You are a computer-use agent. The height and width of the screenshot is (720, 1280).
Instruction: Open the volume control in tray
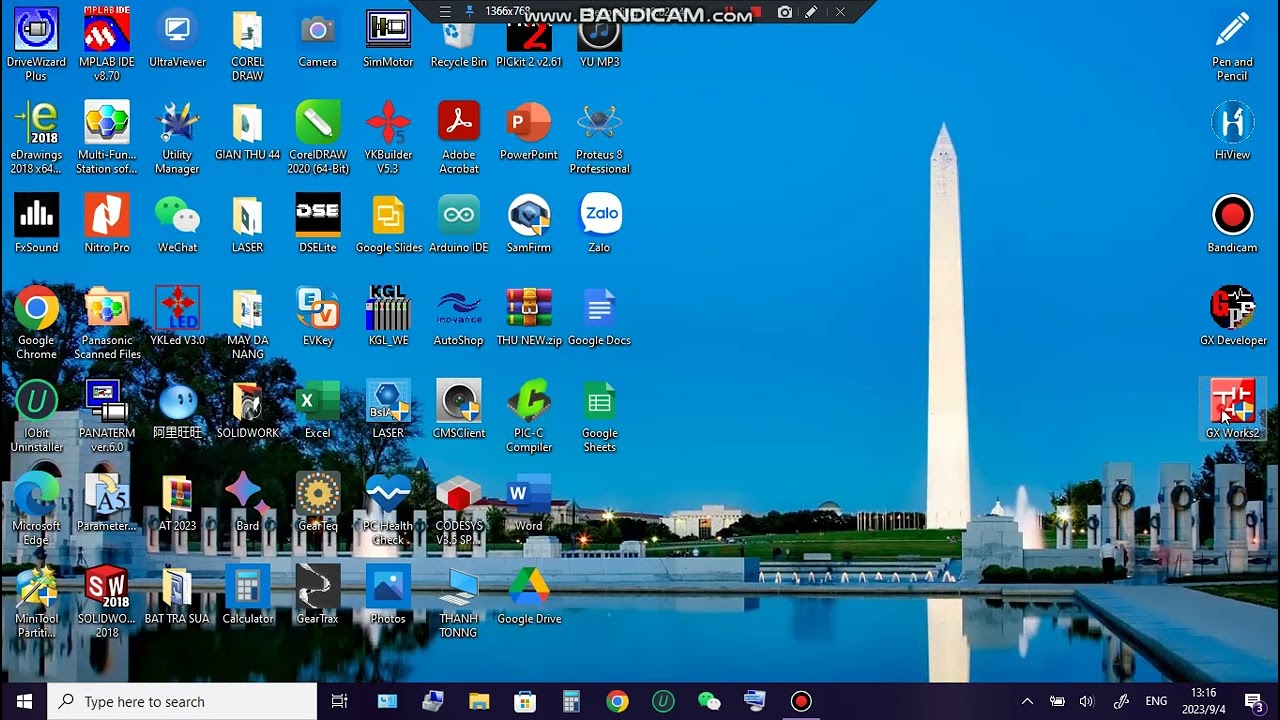tap(1087, 701)
